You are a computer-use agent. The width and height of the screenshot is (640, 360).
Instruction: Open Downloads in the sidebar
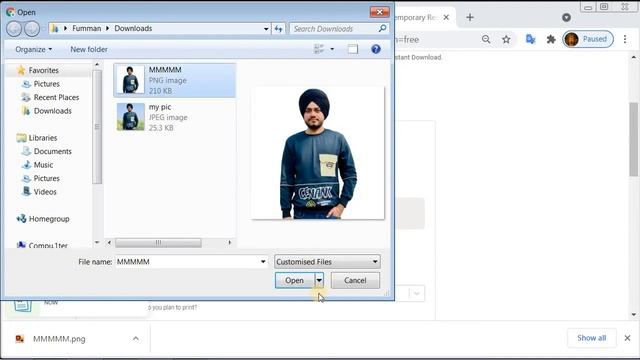pos(52,111)
